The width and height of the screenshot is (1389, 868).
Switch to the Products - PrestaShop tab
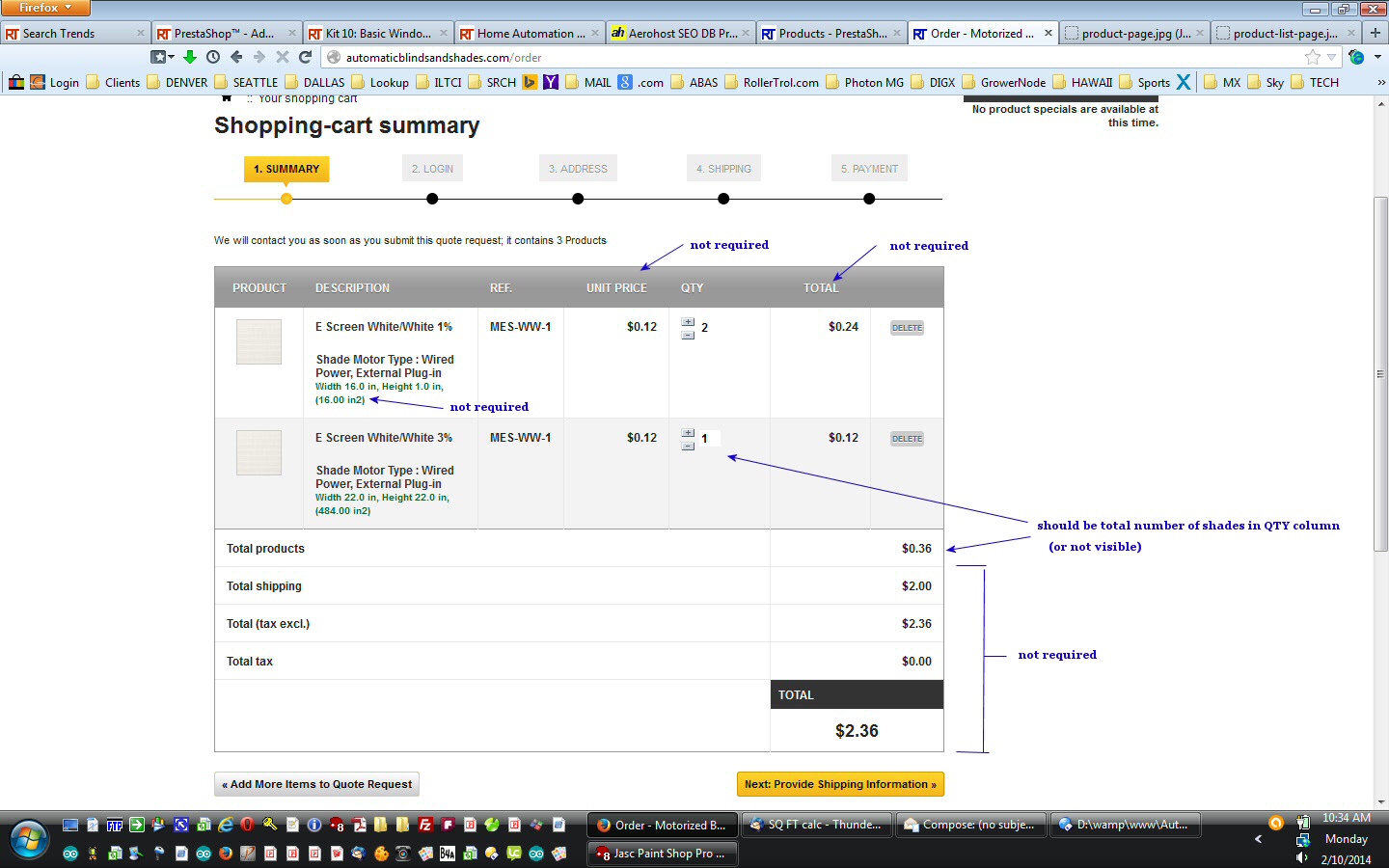(x=830, y=33)
